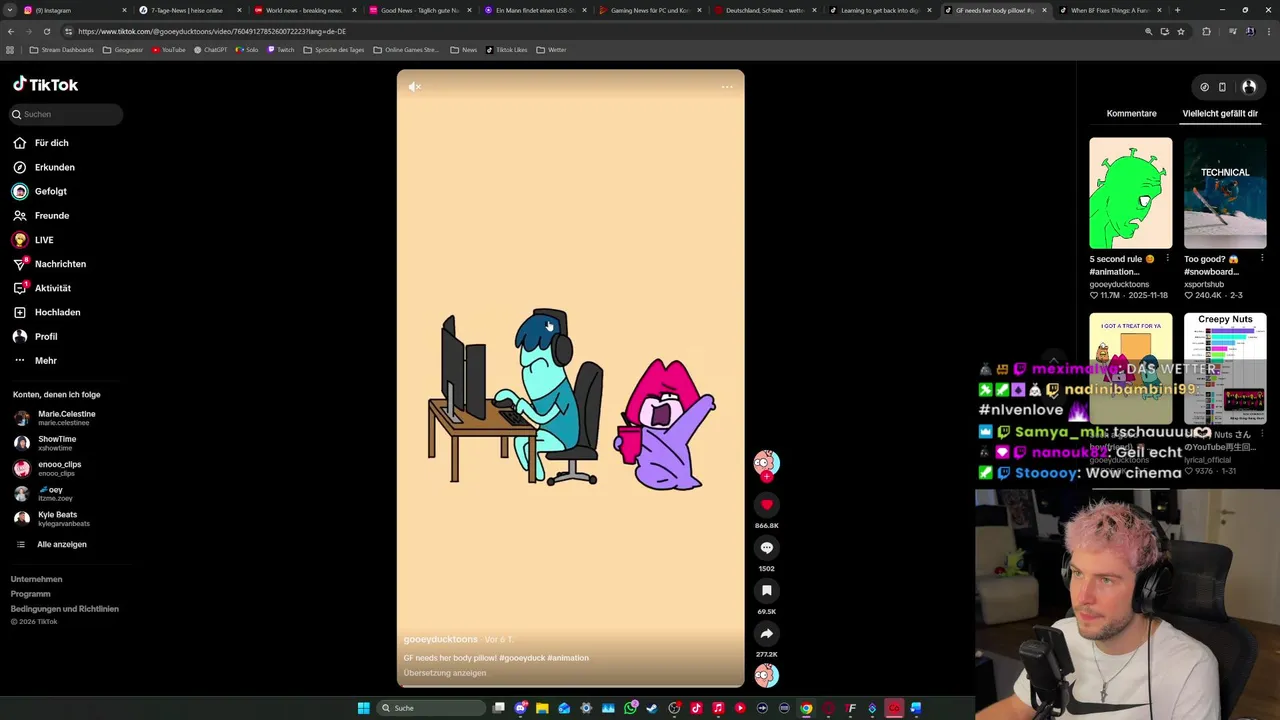Click the TikTok URL address bar
The image size is (1280, 720).
[600, 31]
